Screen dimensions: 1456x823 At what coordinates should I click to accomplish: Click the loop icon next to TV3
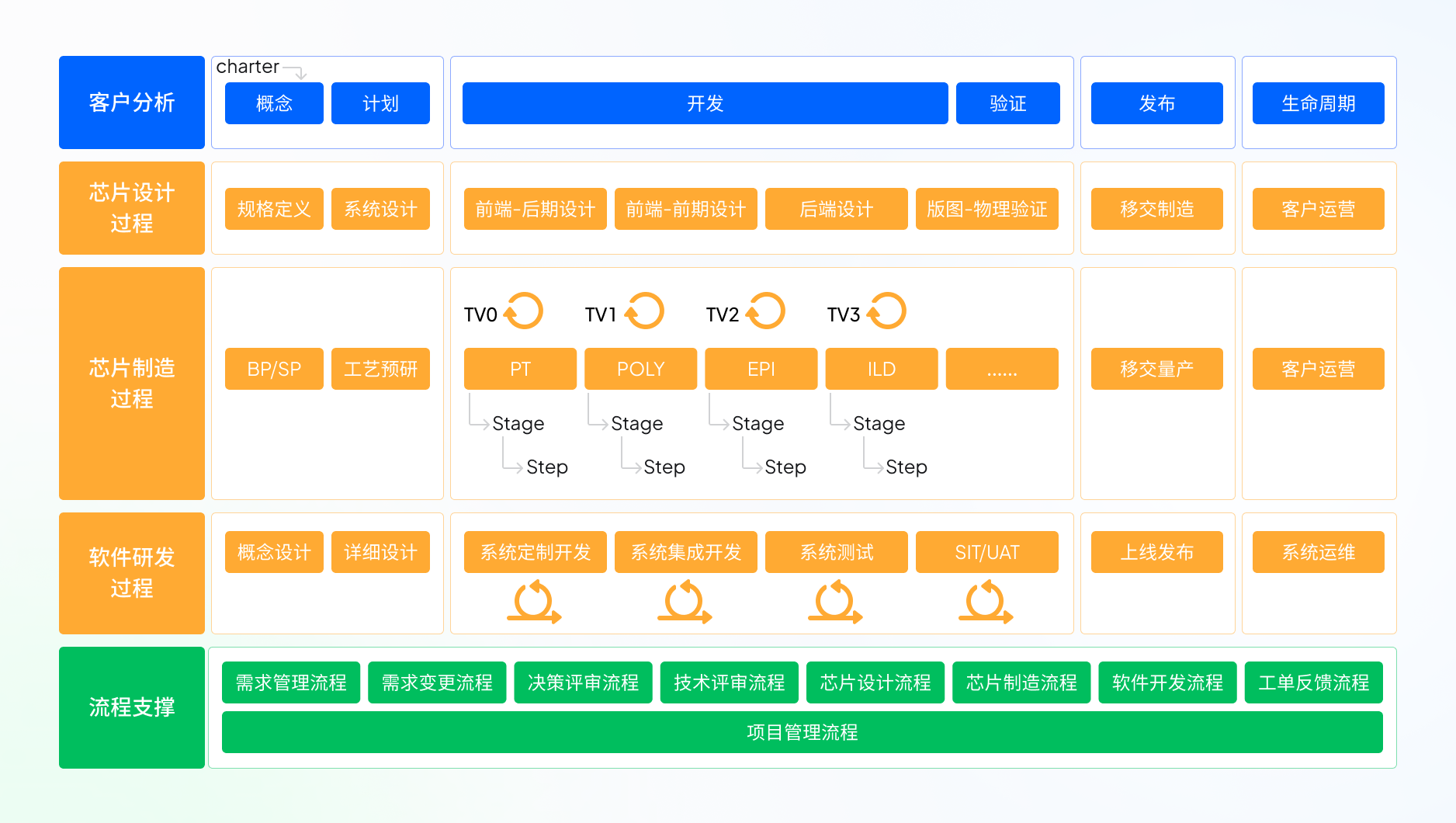tap(887, 311)
